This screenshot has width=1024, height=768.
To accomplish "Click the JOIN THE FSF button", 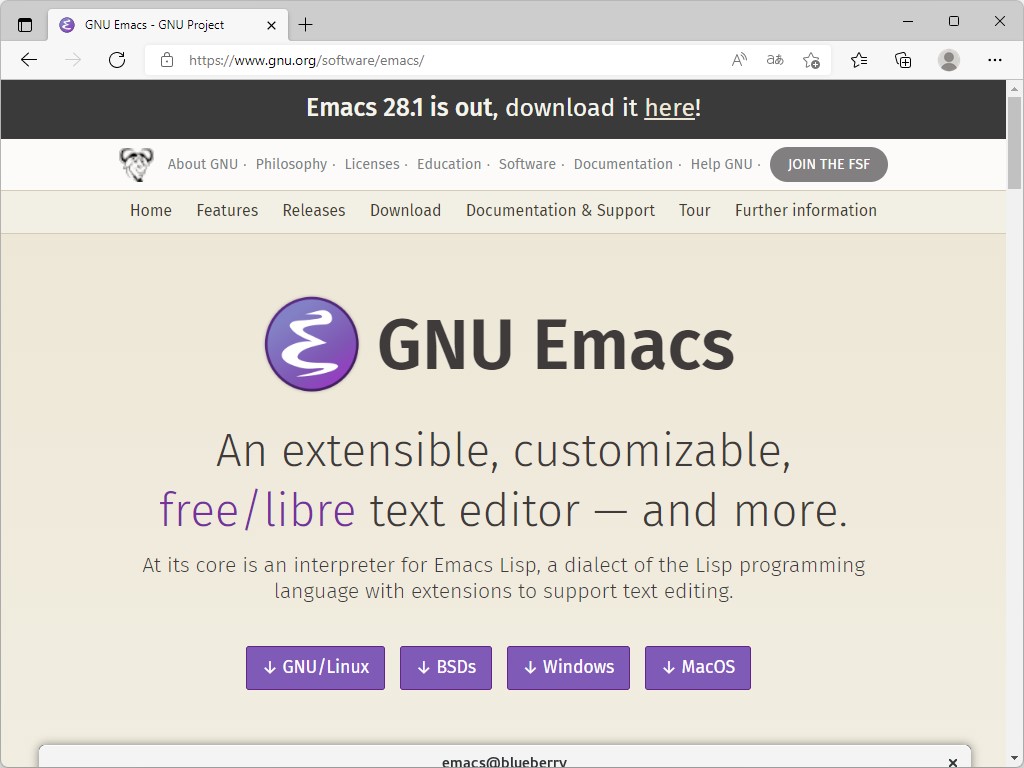I will (828, 163).
